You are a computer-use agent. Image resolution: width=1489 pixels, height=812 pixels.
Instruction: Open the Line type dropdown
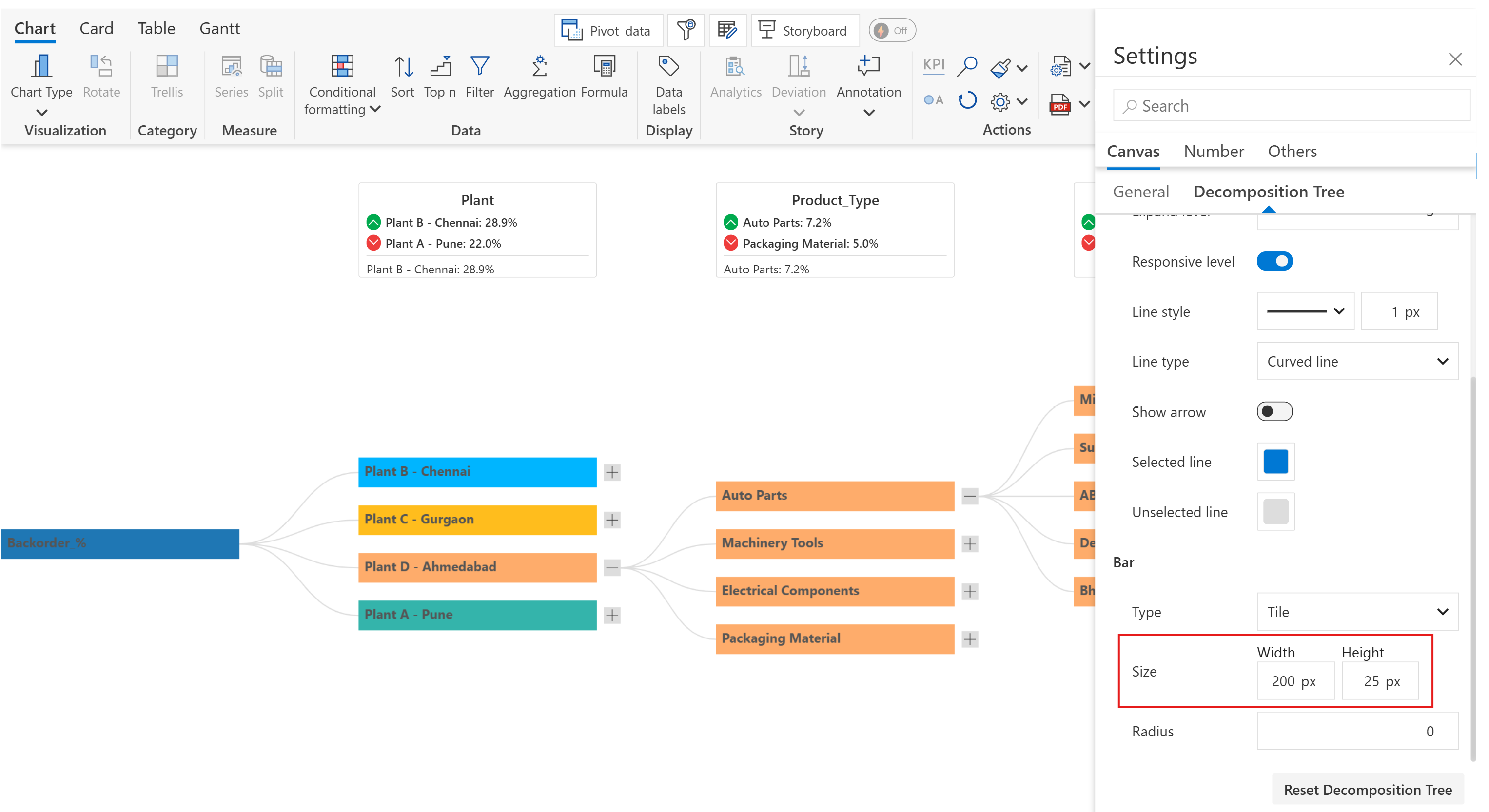(1357, 361)
